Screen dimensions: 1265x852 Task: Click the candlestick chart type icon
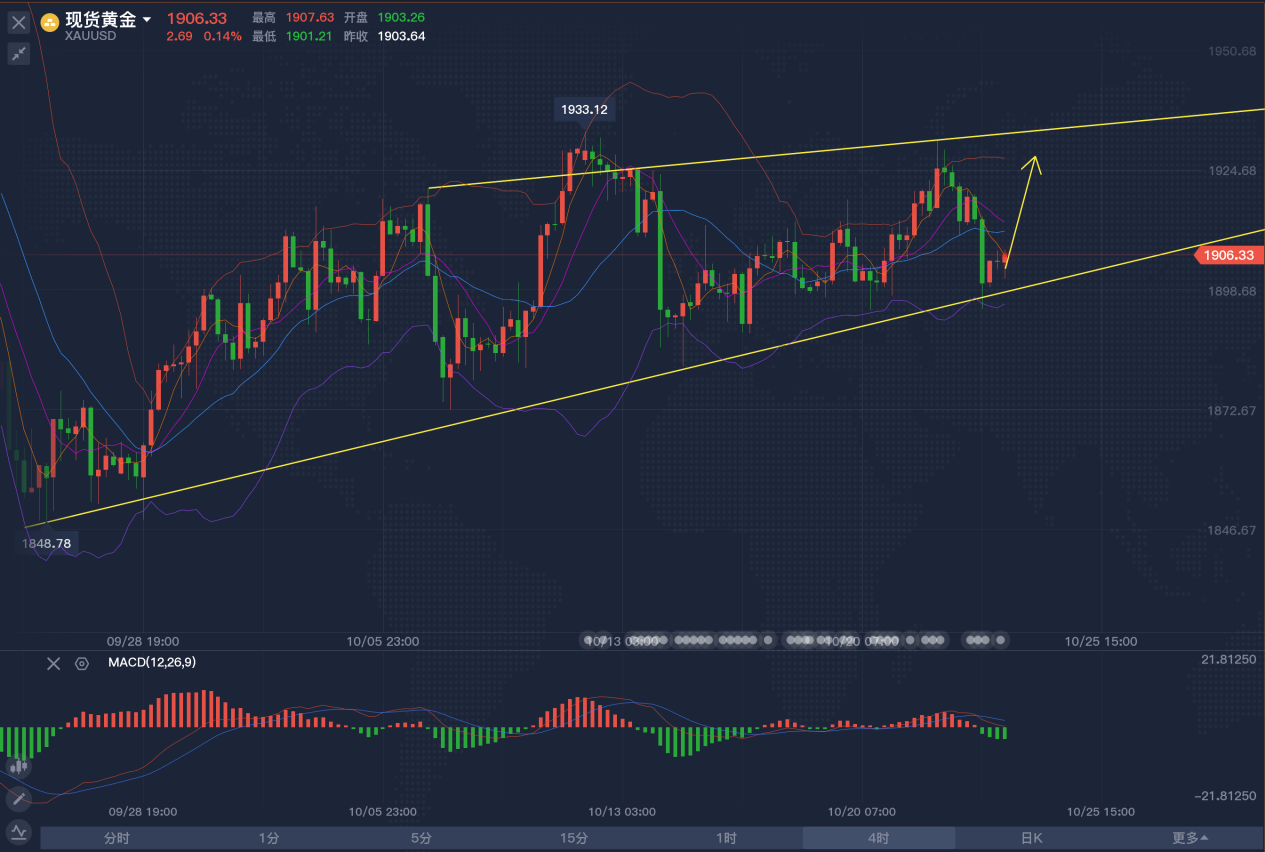[18, 766]
